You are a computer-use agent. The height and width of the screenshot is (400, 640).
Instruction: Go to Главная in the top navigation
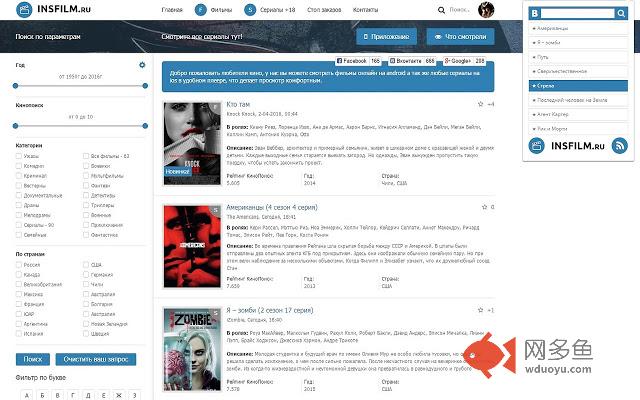(172, 10)
